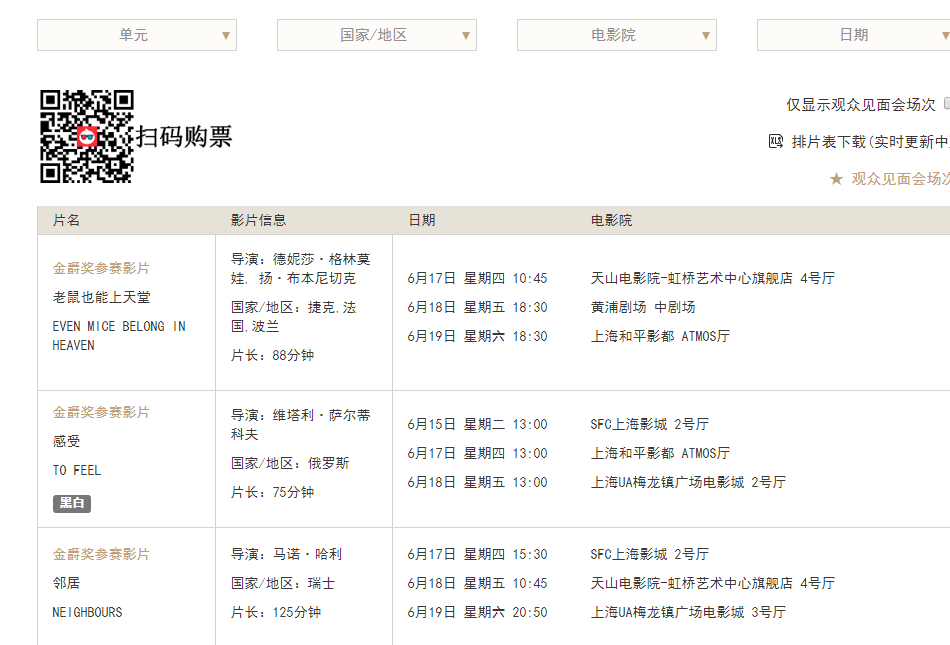This screenshot has width=950, height=645.
Task: Click the red logo in the QR code center
Action: point(87,137)
